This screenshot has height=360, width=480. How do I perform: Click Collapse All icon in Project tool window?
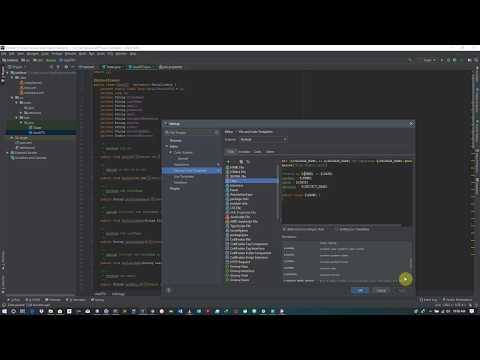(x=58, y=67)
